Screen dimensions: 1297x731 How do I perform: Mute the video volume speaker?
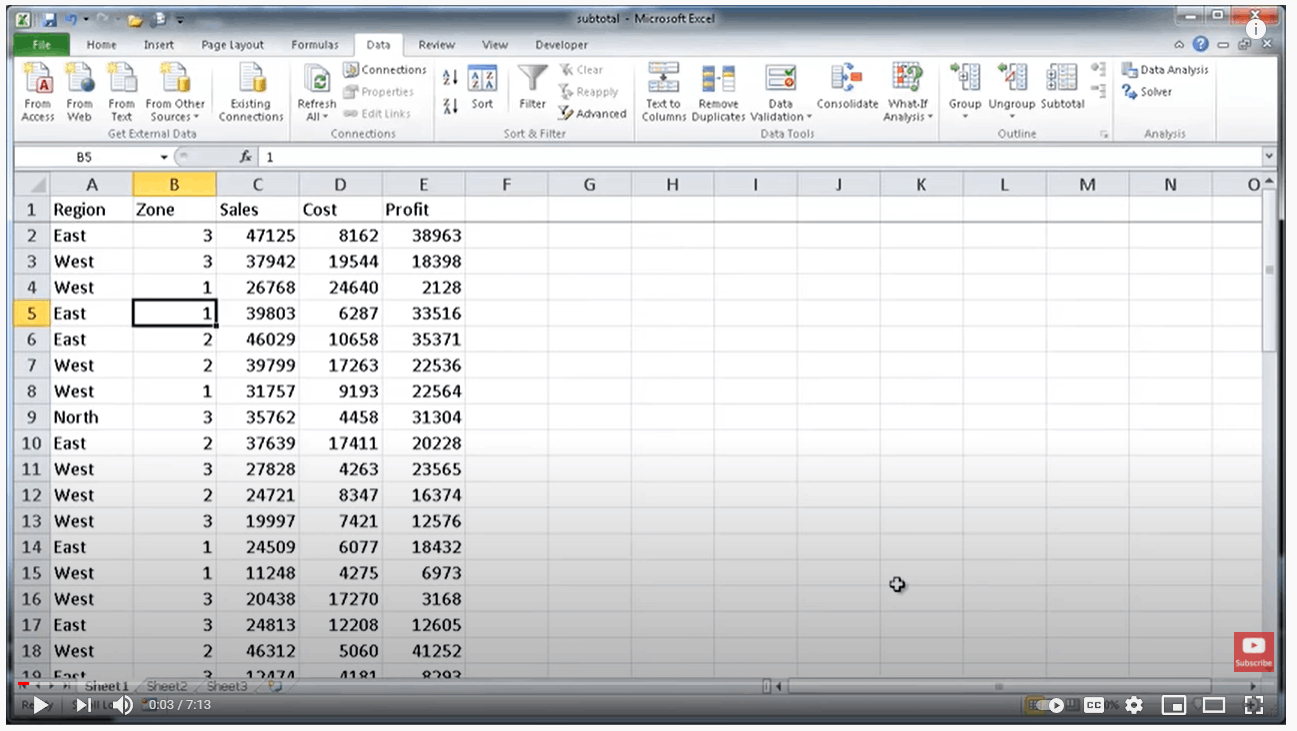(x=122, y=705)
